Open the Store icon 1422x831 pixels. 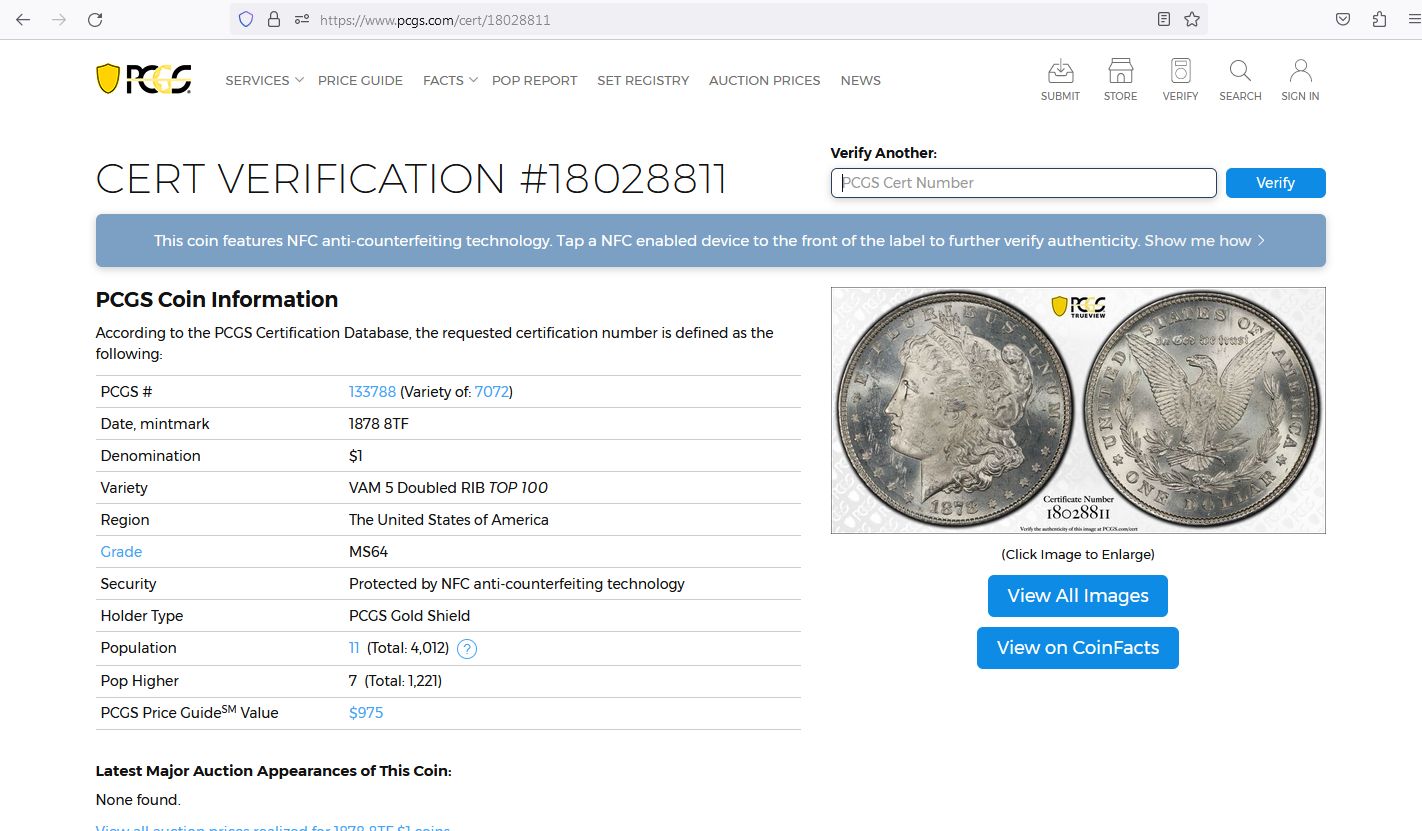point(1120,79)
